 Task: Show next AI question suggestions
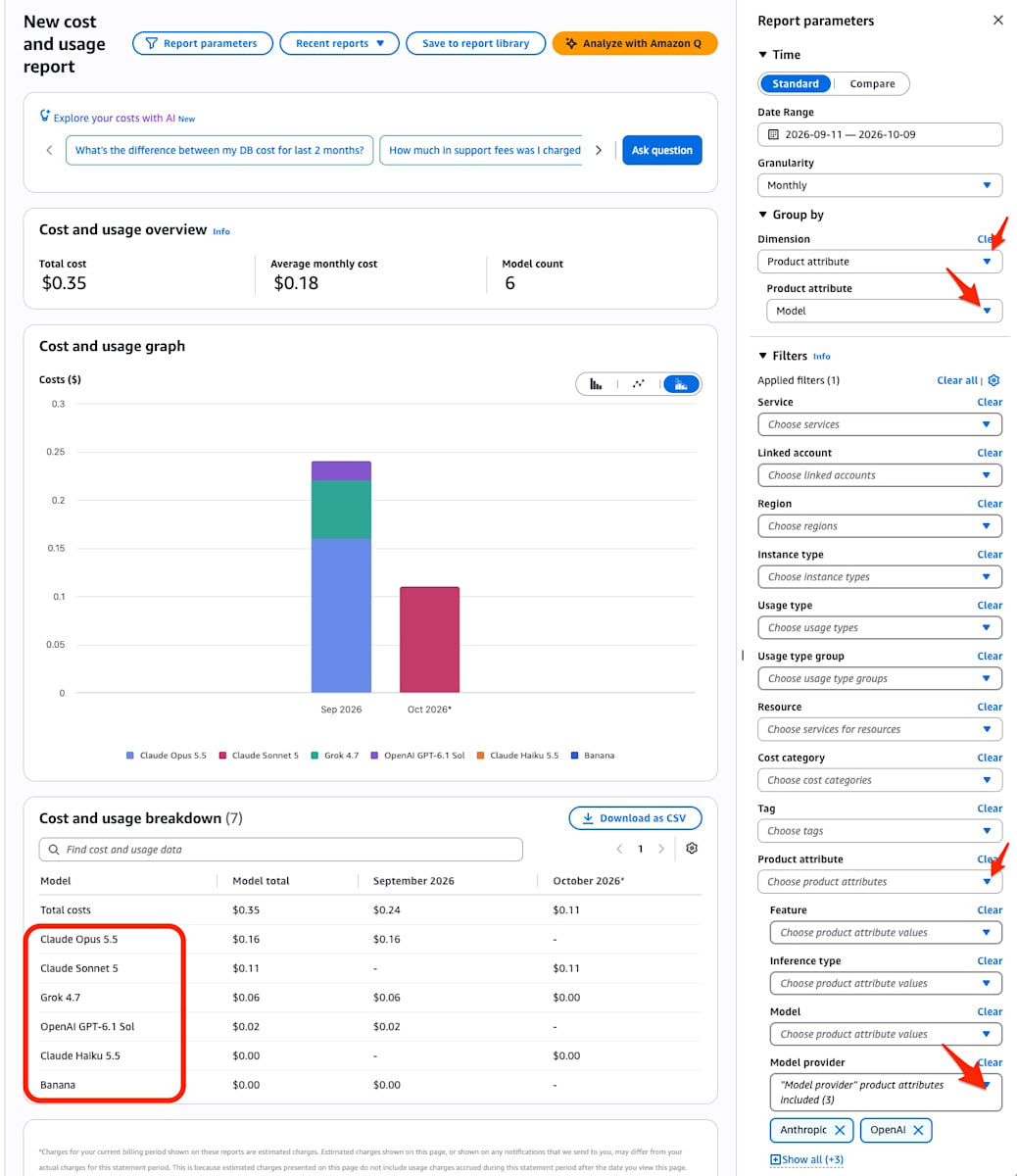click(x=599, y=150)
